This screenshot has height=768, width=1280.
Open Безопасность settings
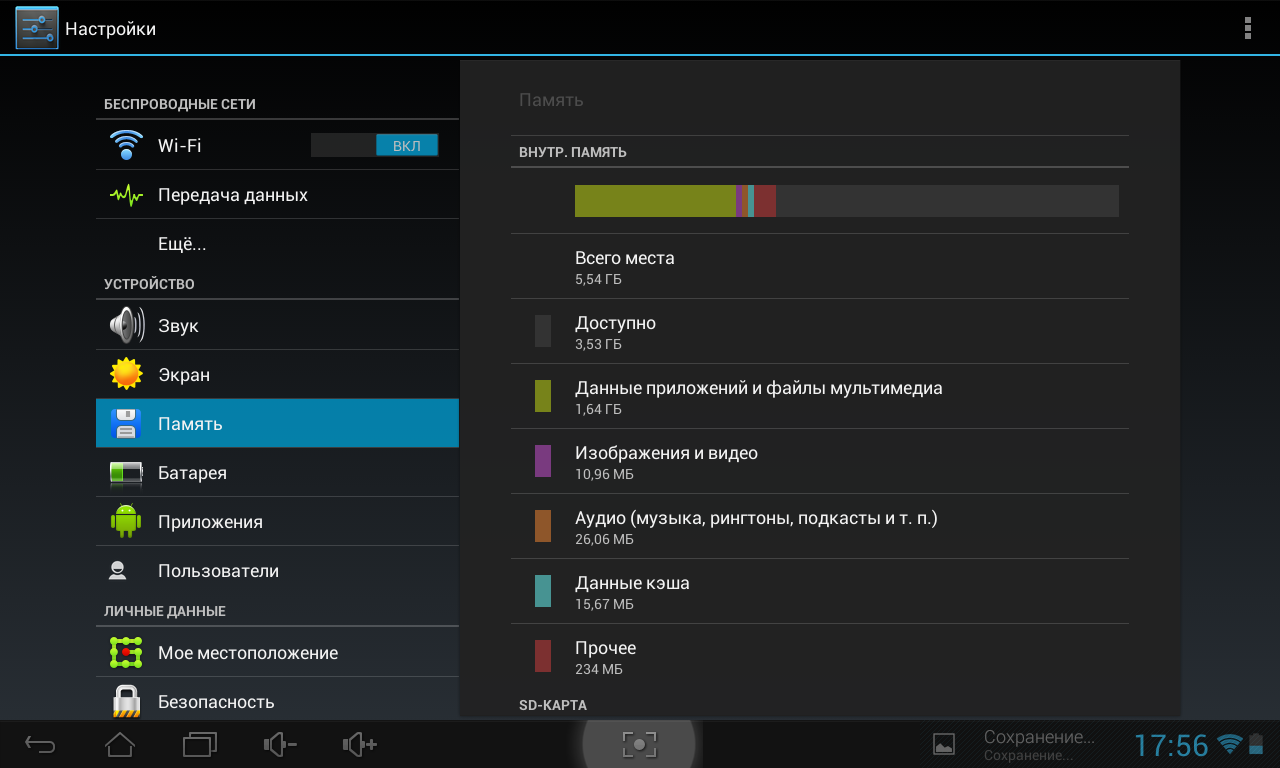pyautogui.click(x=277, y=699)
